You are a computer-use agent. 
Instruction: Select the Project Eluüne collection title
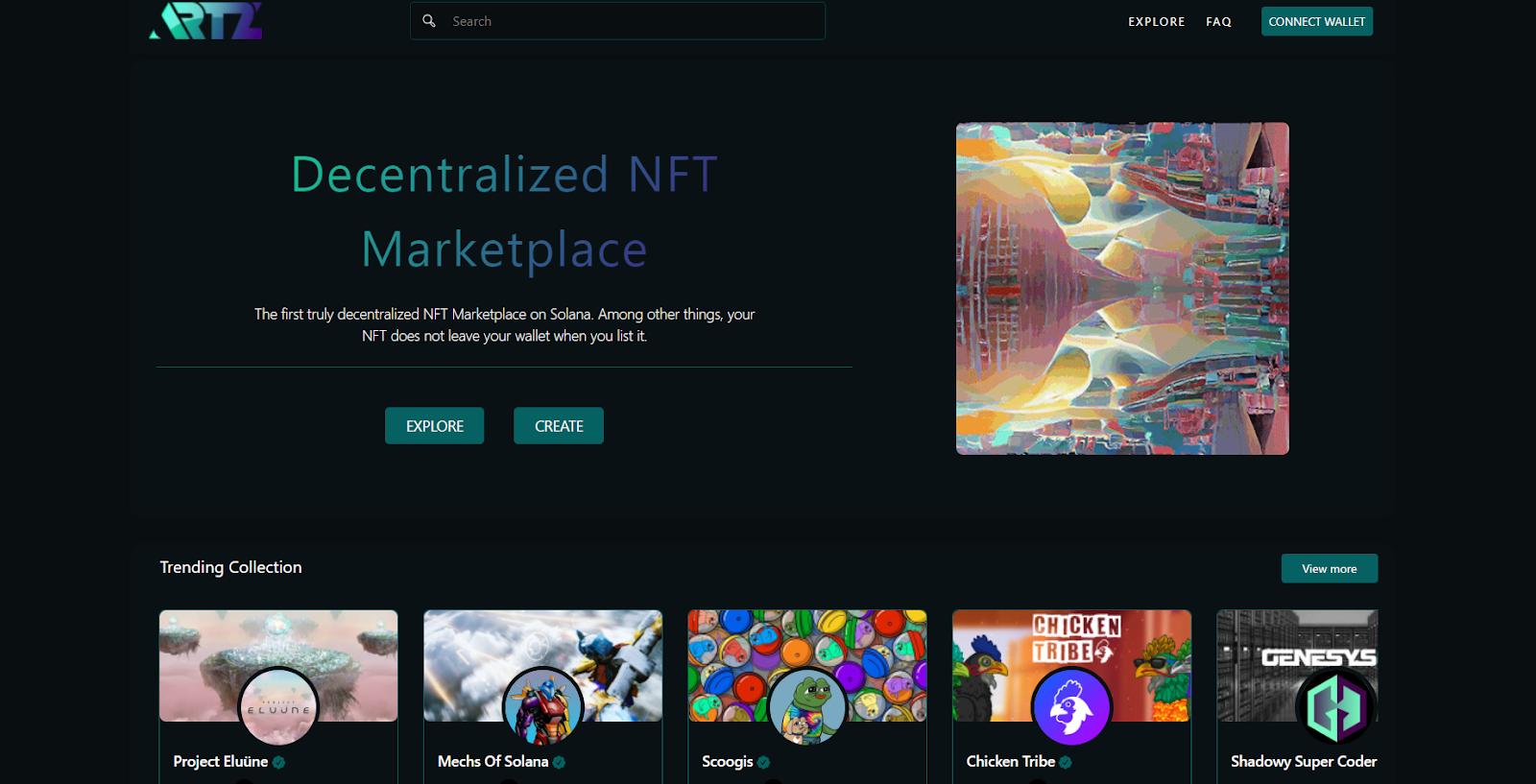coord(221,762)
